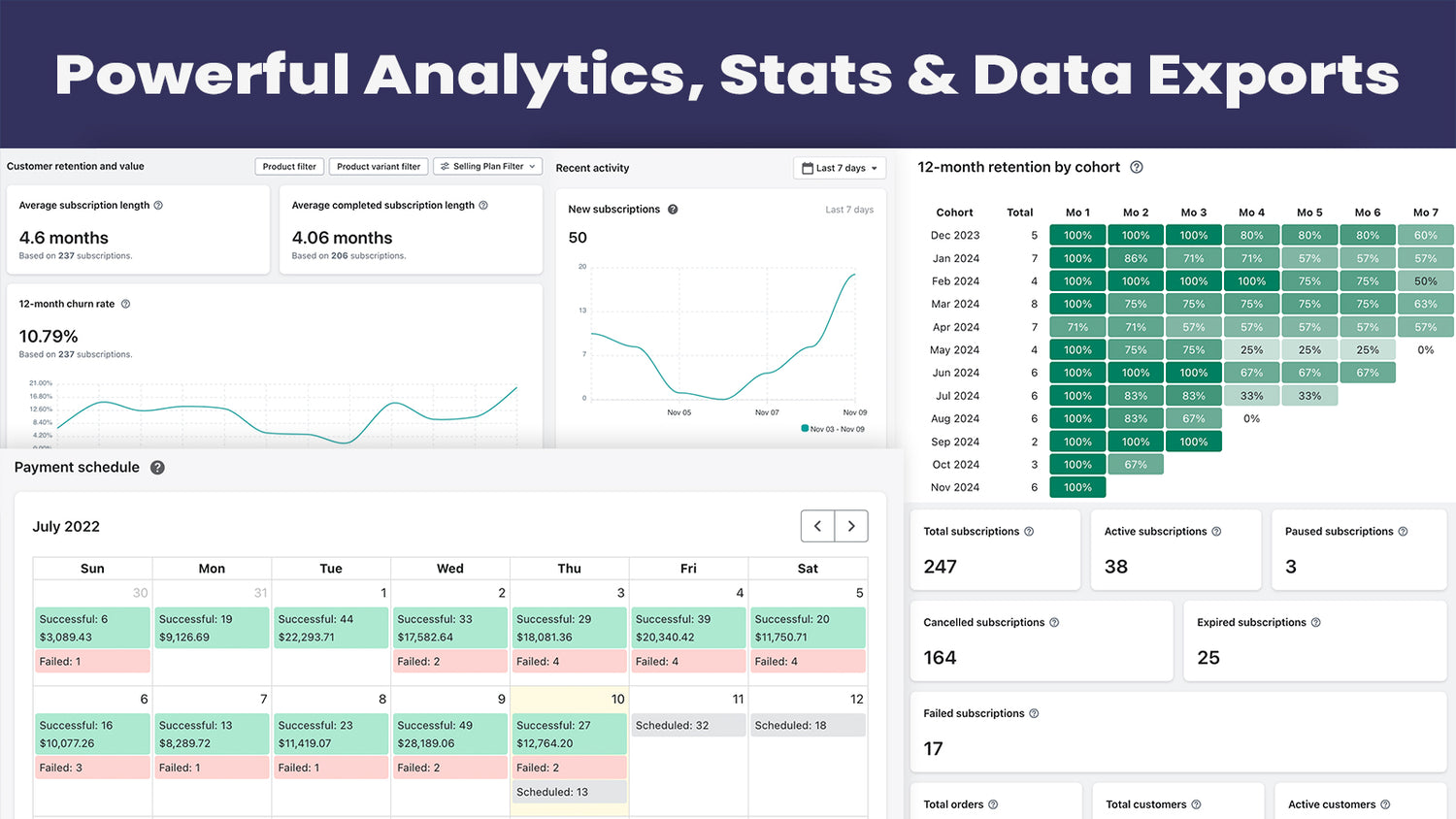This screenshot has width=1456, height=819.
Task: Open the Product filter
Action: (289, 167)
